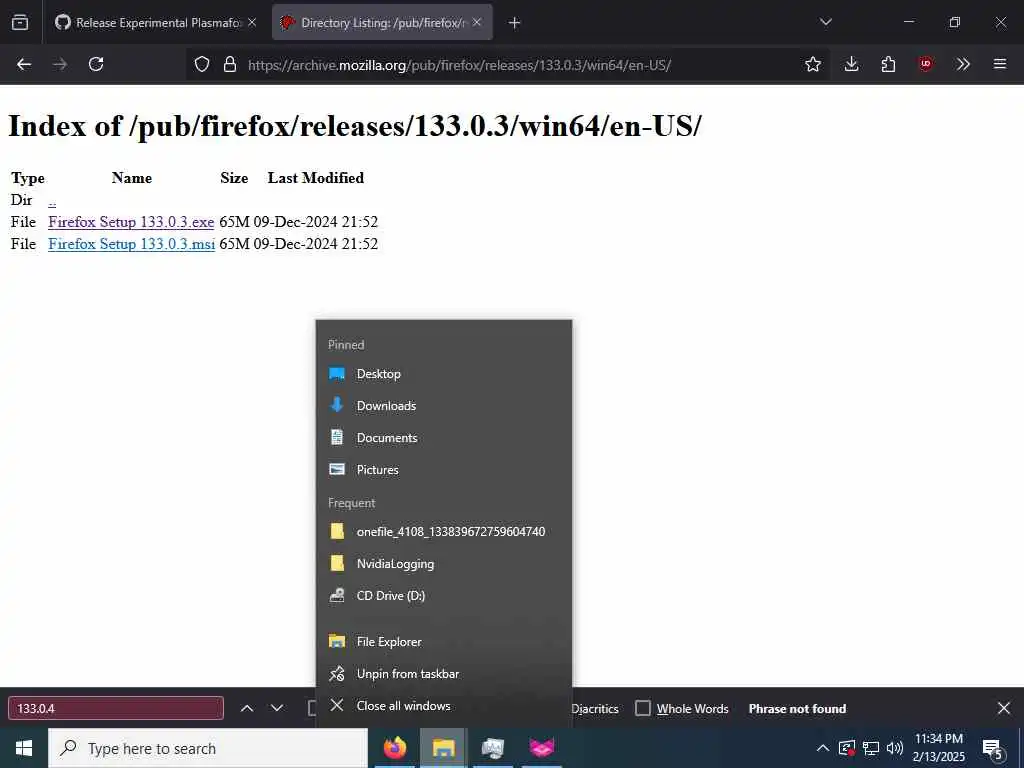Open the Firefox hamburger application menu
Screen dimensions: 1024x768
(x=999, y=64)
